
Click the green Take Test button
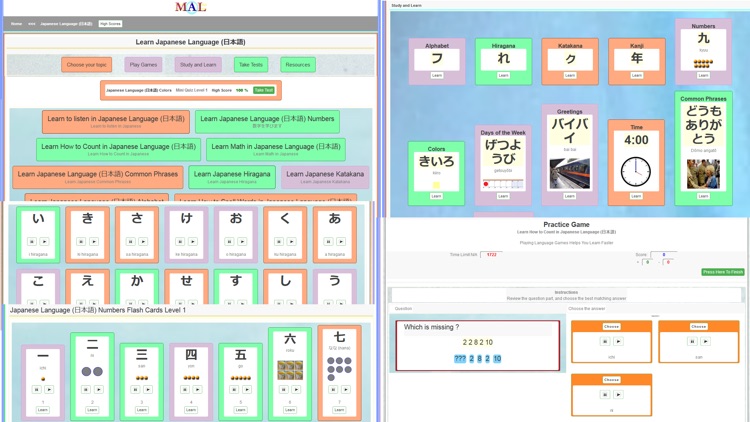[264, 90]
